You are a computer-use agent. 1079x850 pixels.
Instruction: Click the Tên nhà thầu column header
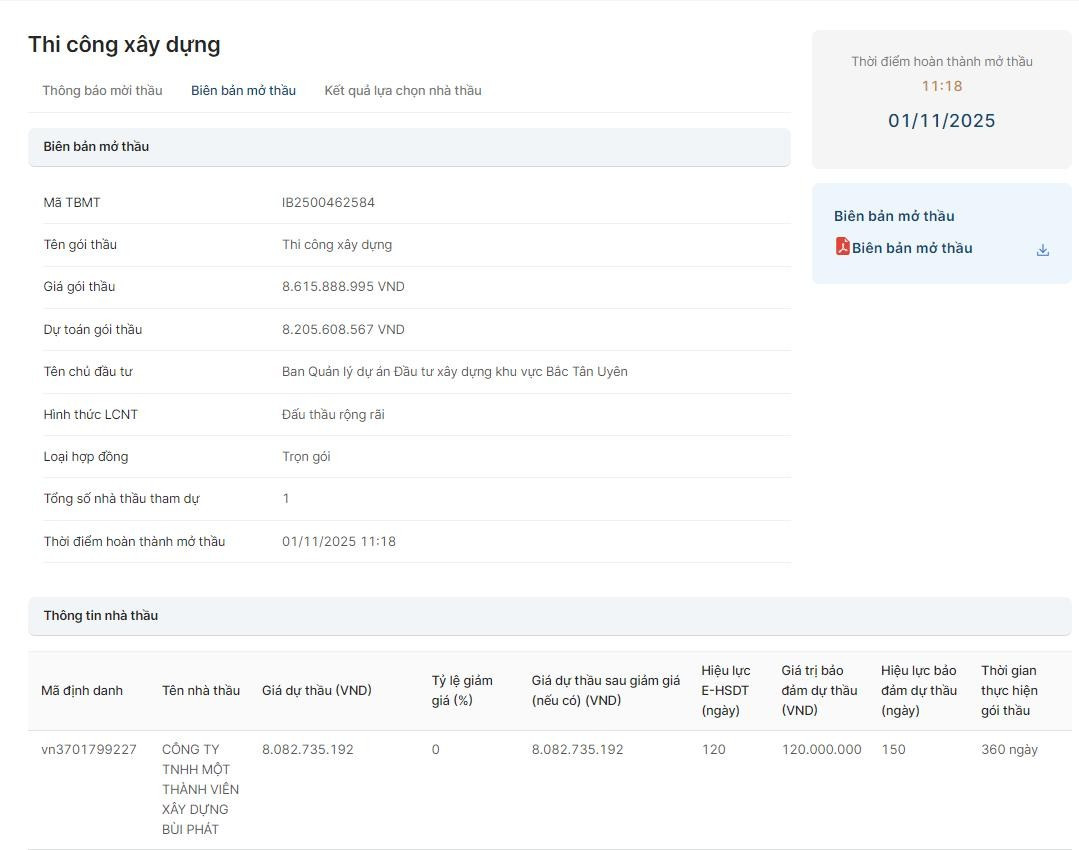(200, 691)
